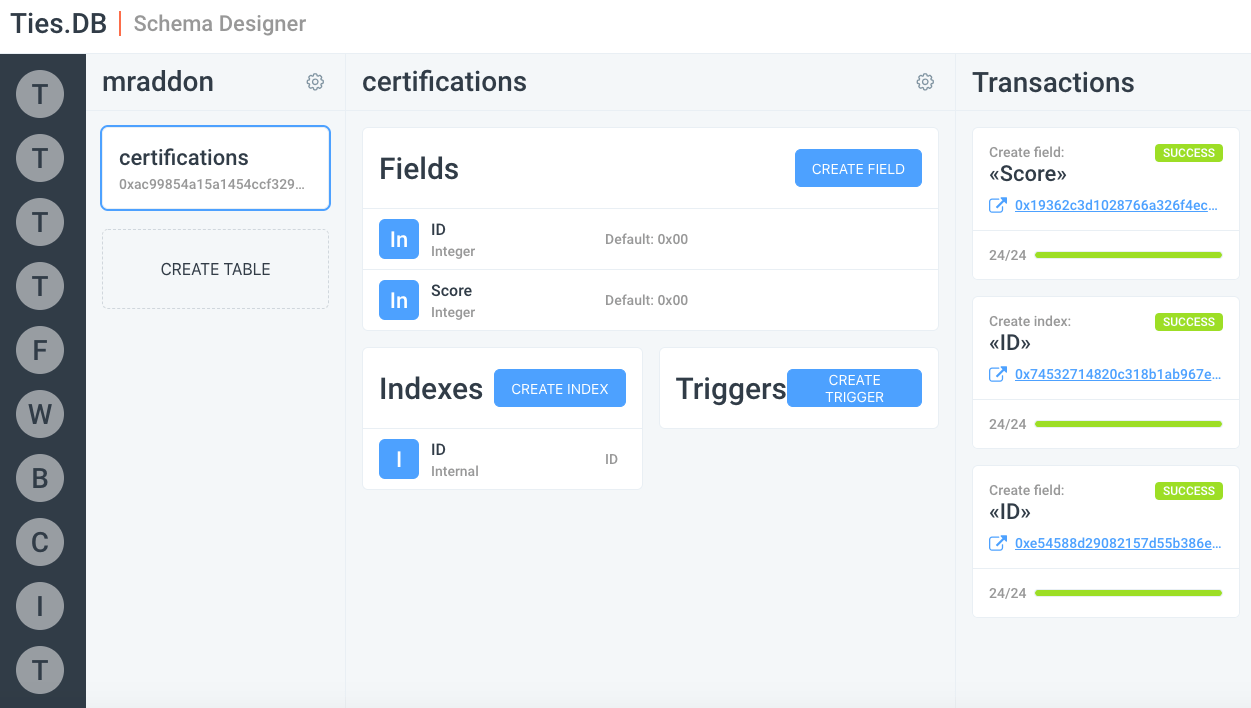Viewport: 1251px width, 708px height.
Task: Open transaction hash link 0x19362c3d1028766a326f4ec
Action: pos(1117,205)
